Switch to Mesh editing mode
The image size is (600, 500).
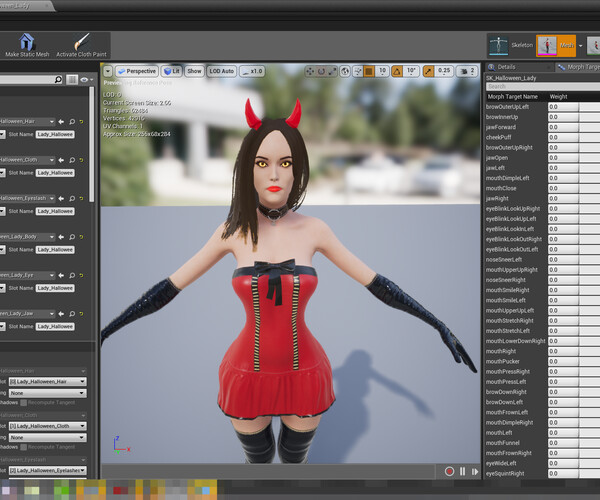pos(556,46)
